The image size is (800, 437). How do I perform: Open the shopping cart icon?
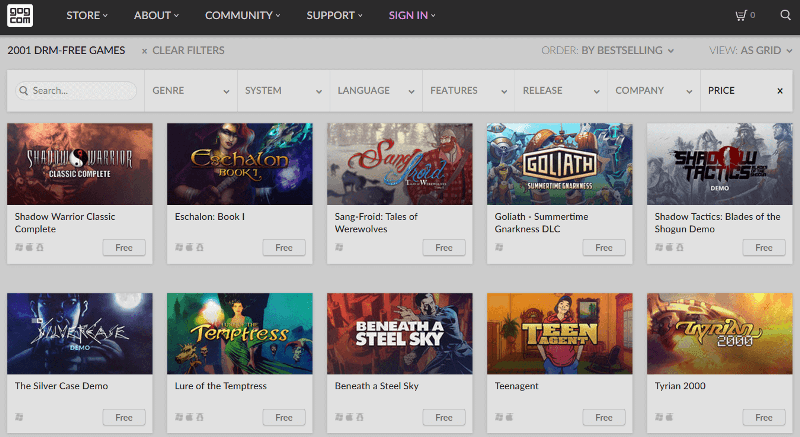point(740,15)
